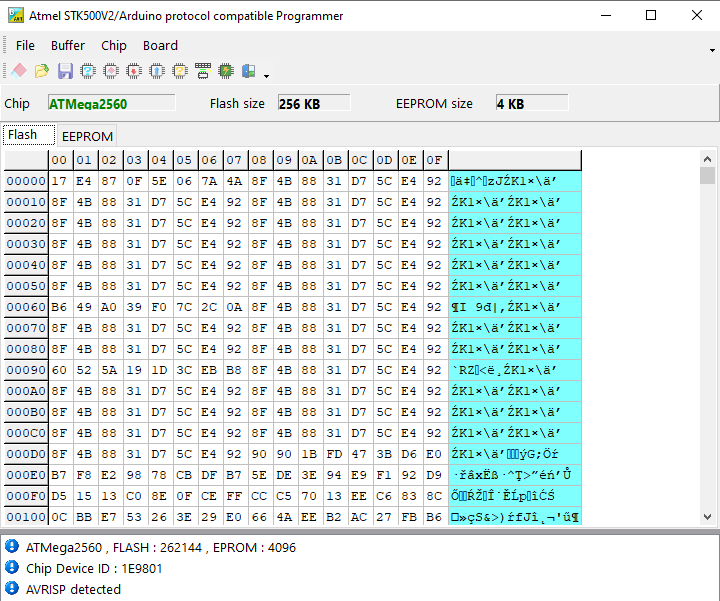Click byte CB in row 000E0
Screen dimensions: 720x601
point(186,475)
